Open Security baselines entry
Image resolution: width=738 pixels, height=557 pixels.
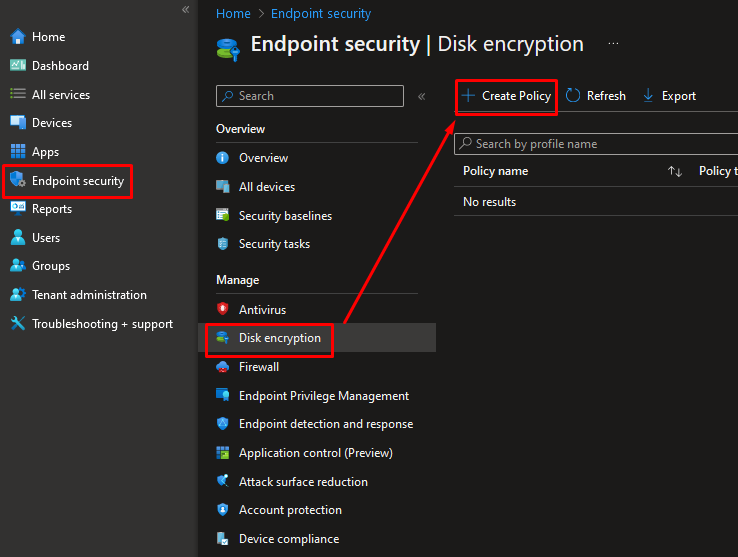coord(285,216)
